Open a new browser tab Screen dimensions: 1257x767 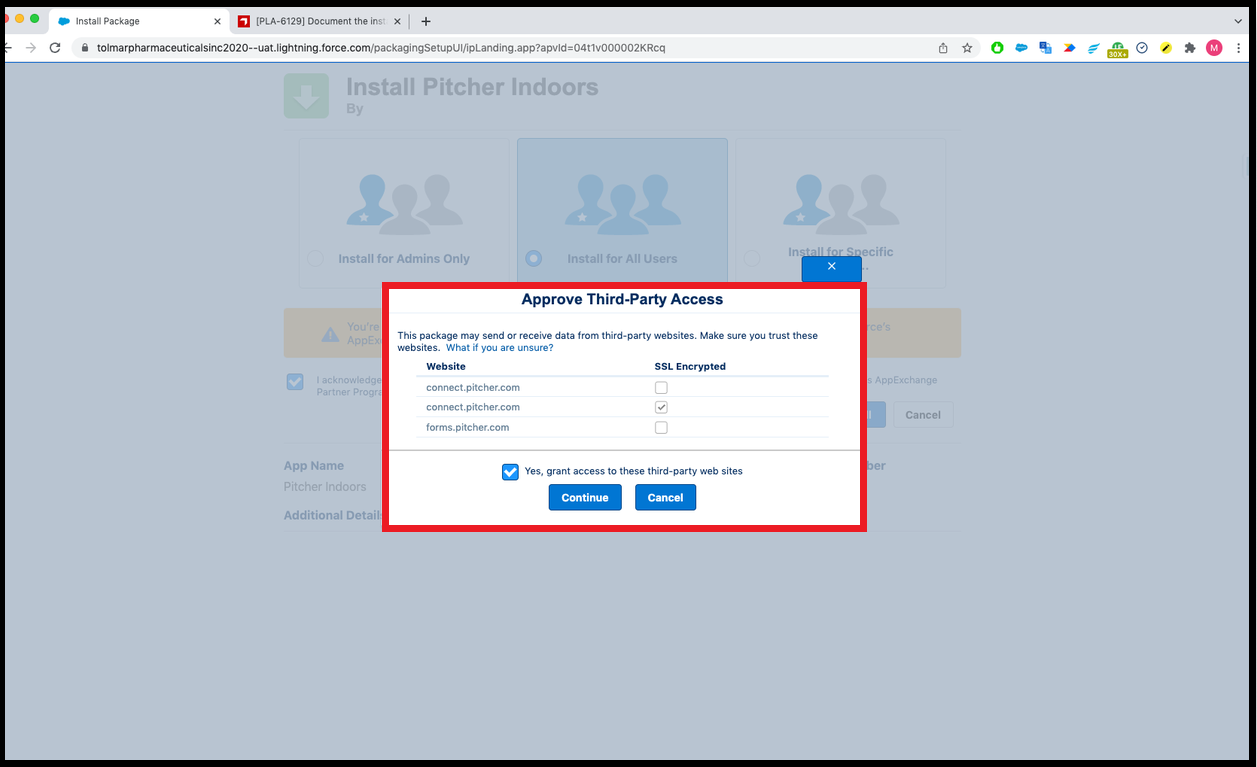426,21
